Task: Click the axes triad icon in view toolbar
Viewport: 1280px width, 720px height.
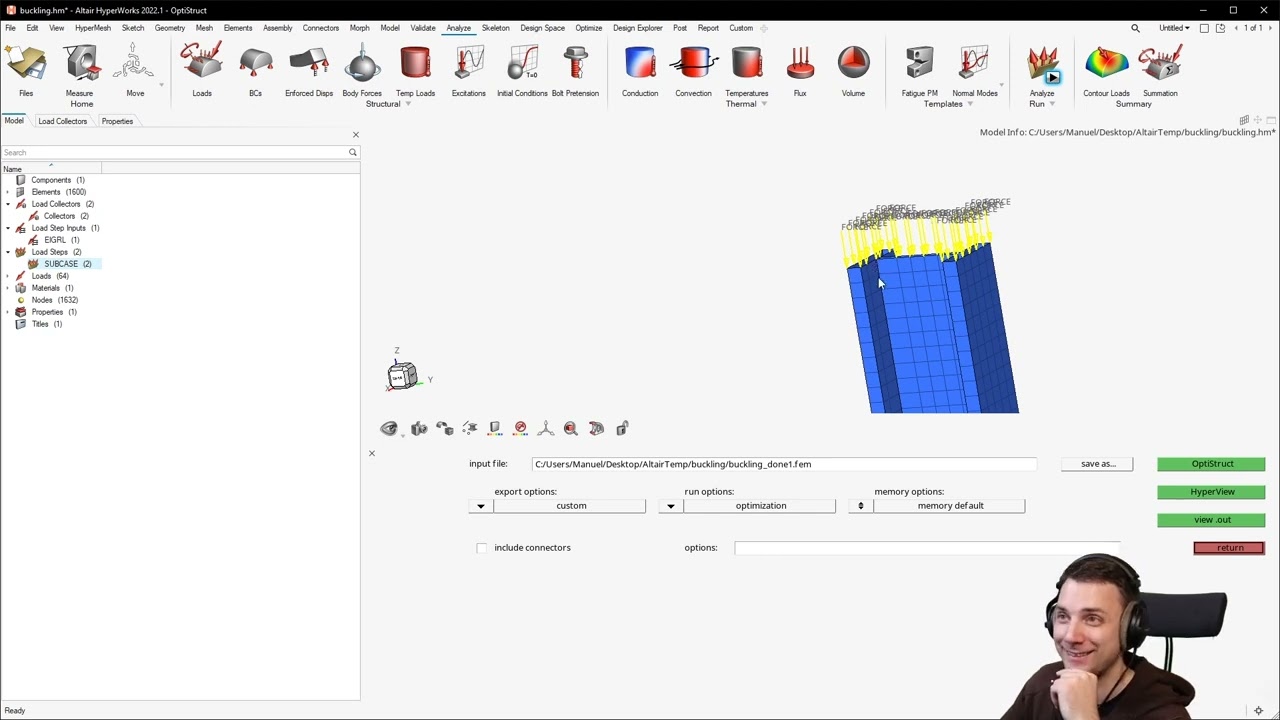Action: click(546, 428)
